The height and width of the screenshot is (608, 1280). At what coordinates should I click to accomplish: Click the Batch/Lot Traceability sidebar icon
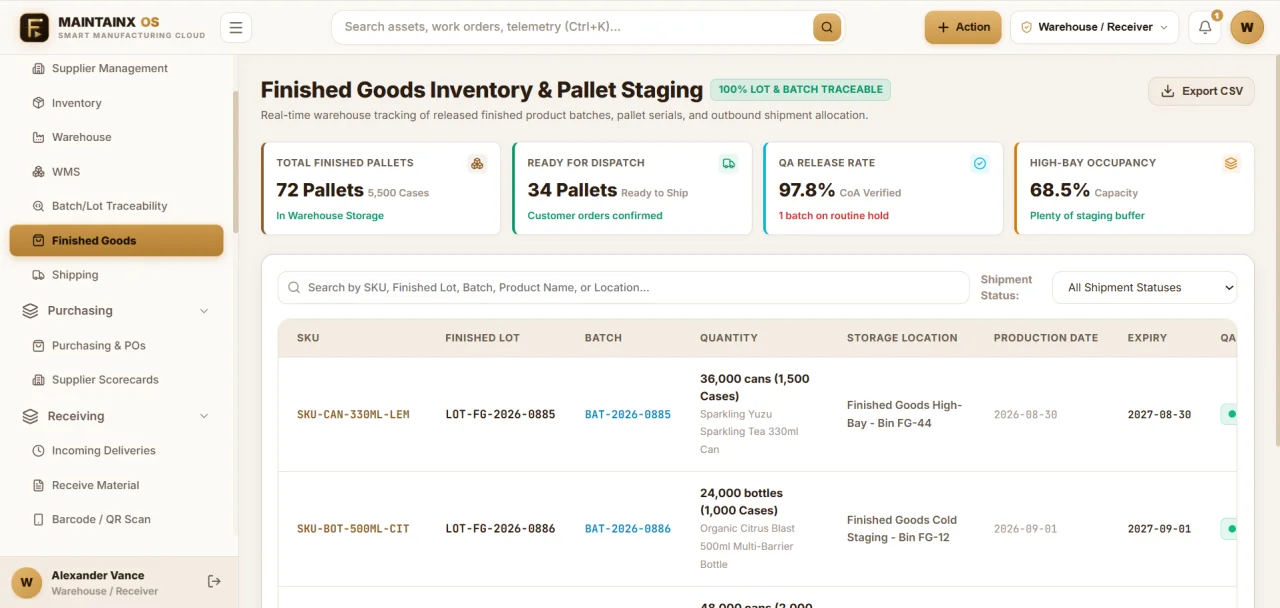(38, 206)
